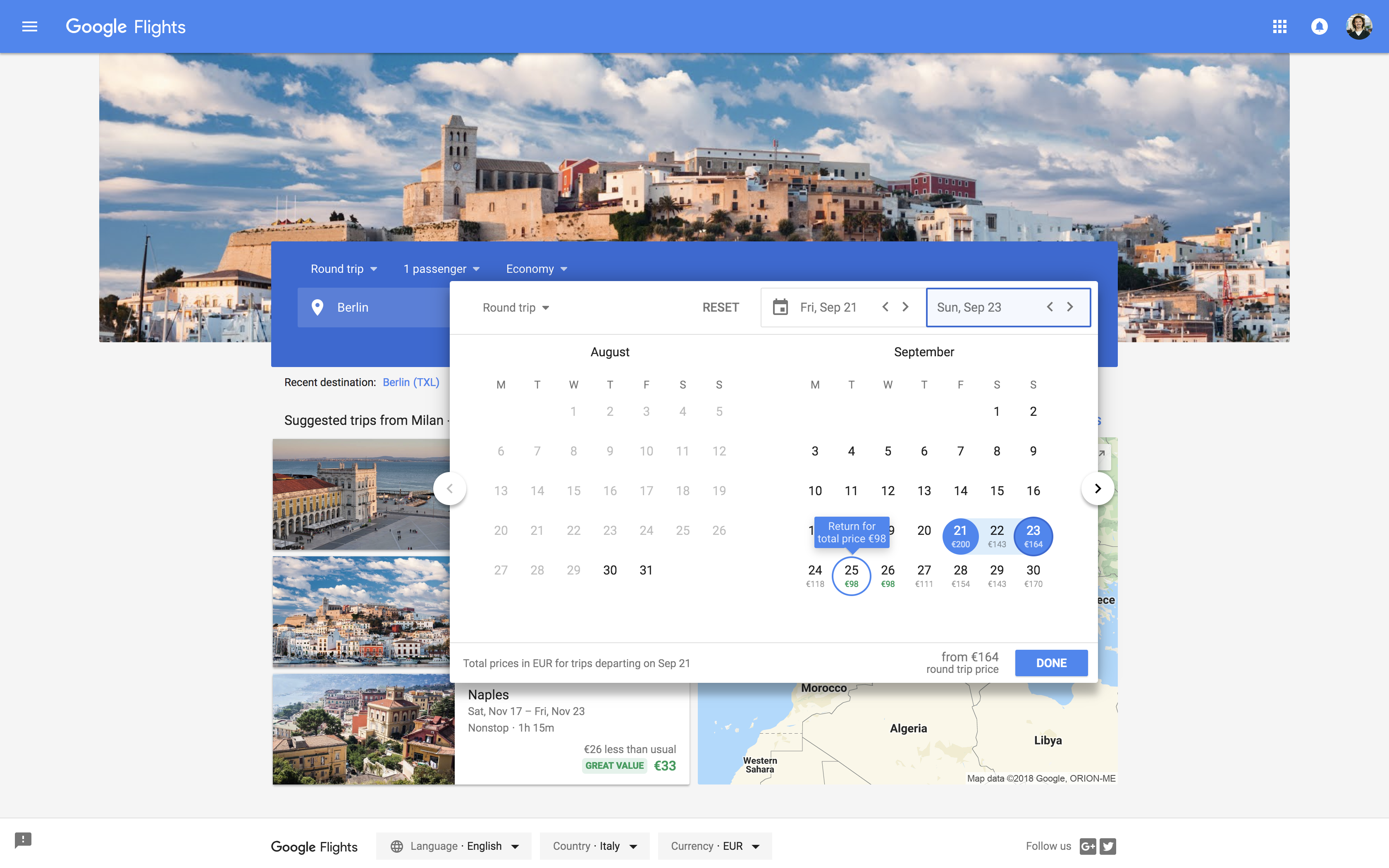This screenshot has height=868, width=1389.
Task: Select September 25 as return date
Action: pos(851,576)
